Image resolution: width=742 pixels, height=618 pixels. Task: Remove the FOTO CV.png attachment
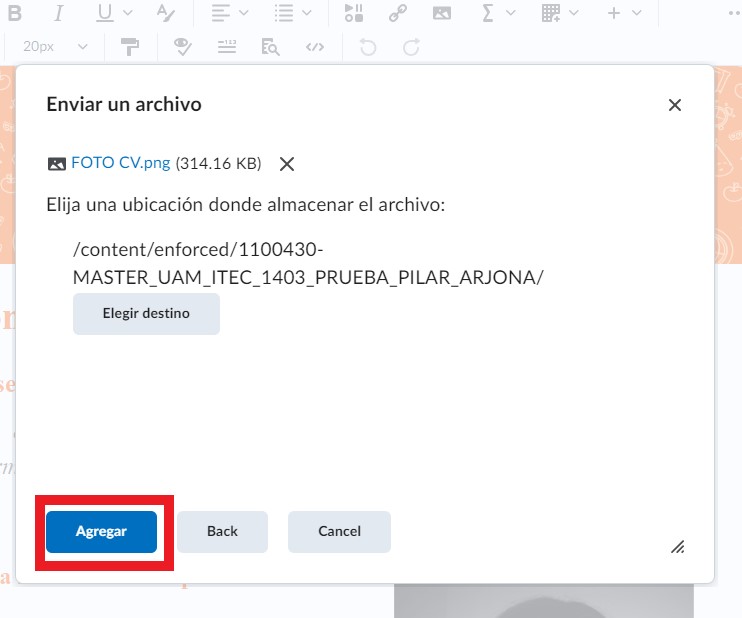[x=287, y=164]
